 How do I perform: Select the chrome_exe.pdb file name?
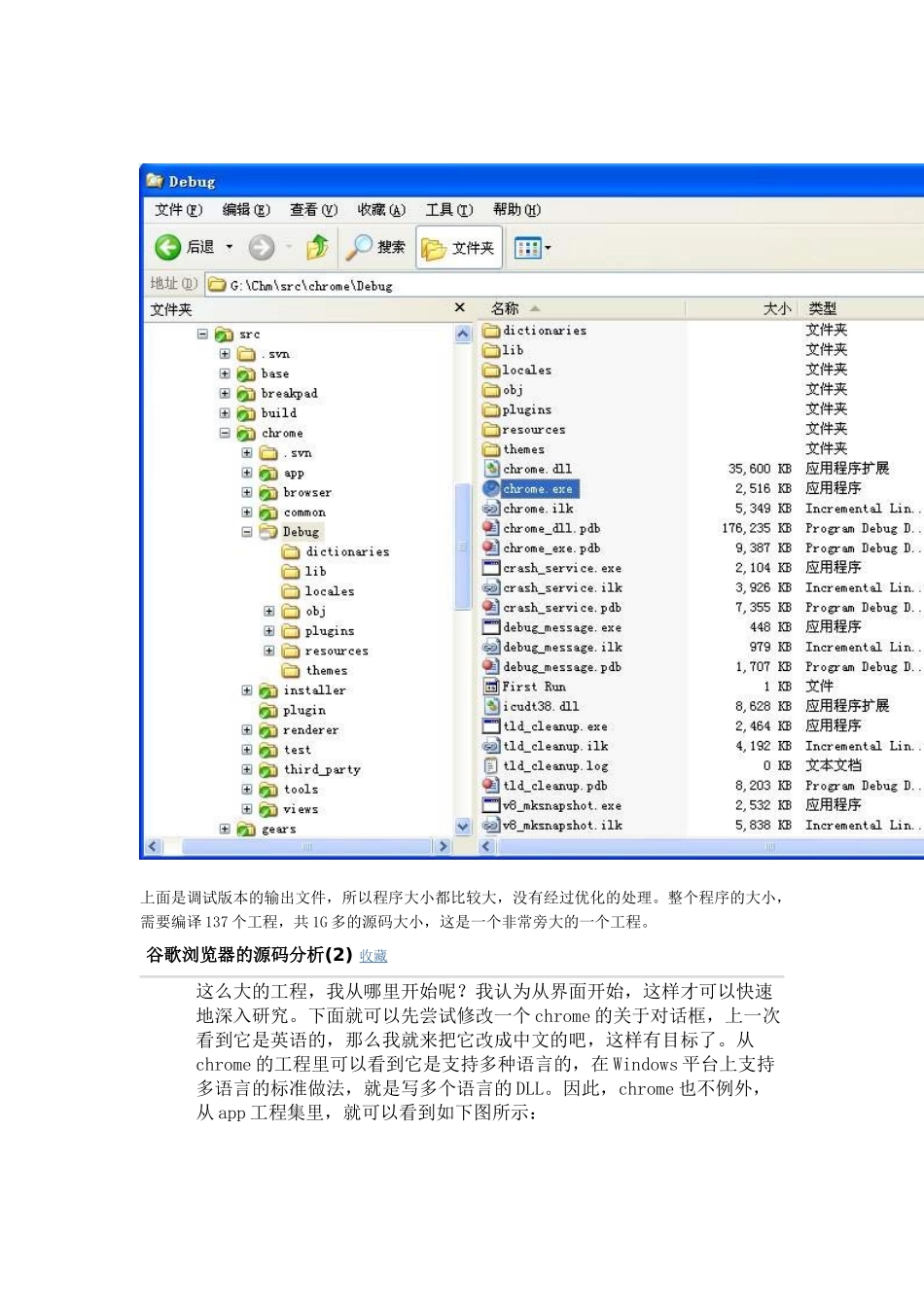tap(551, 548)
